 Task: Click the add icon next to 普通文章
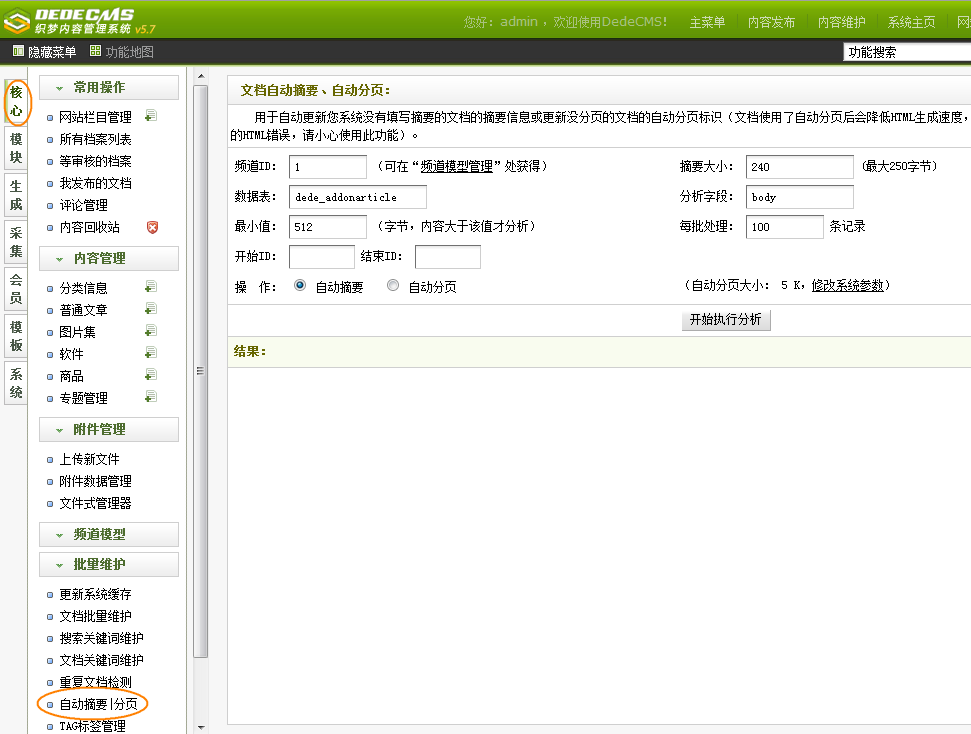coord(151,310)
